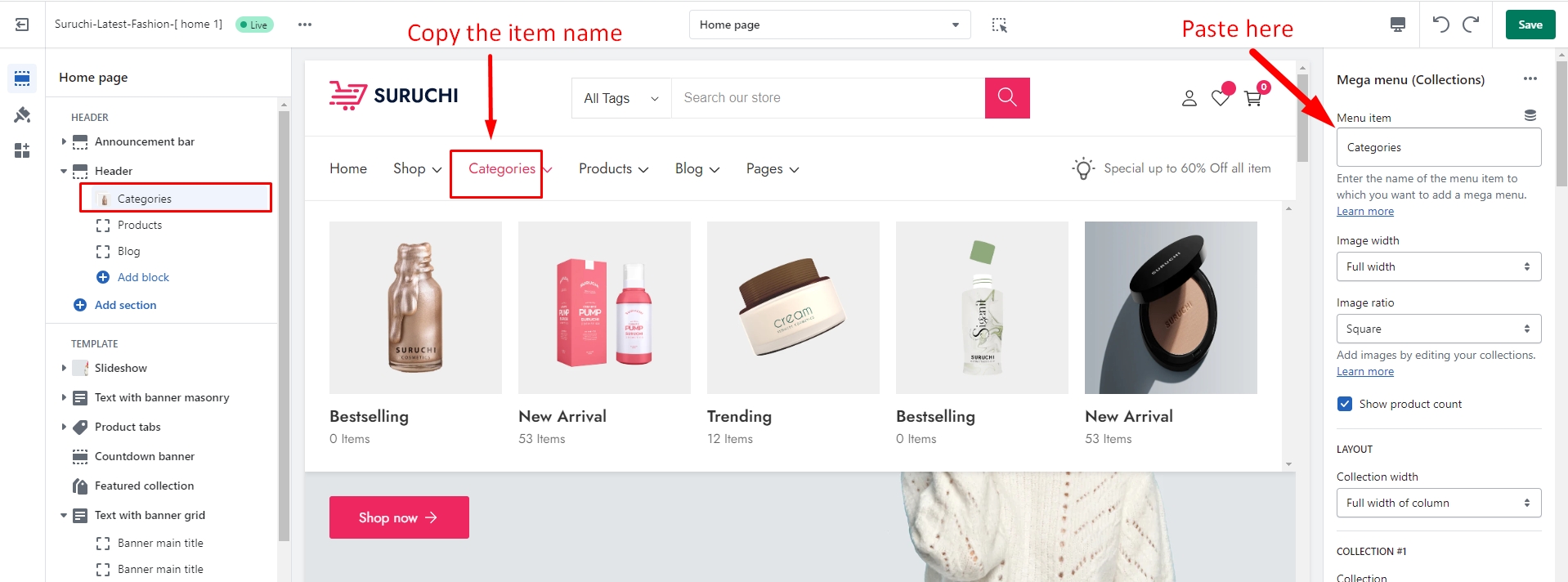This screenshot has height=582, width=1568.
Task: Toggle the Show product count checkbox
Action: pos(1345,404)
